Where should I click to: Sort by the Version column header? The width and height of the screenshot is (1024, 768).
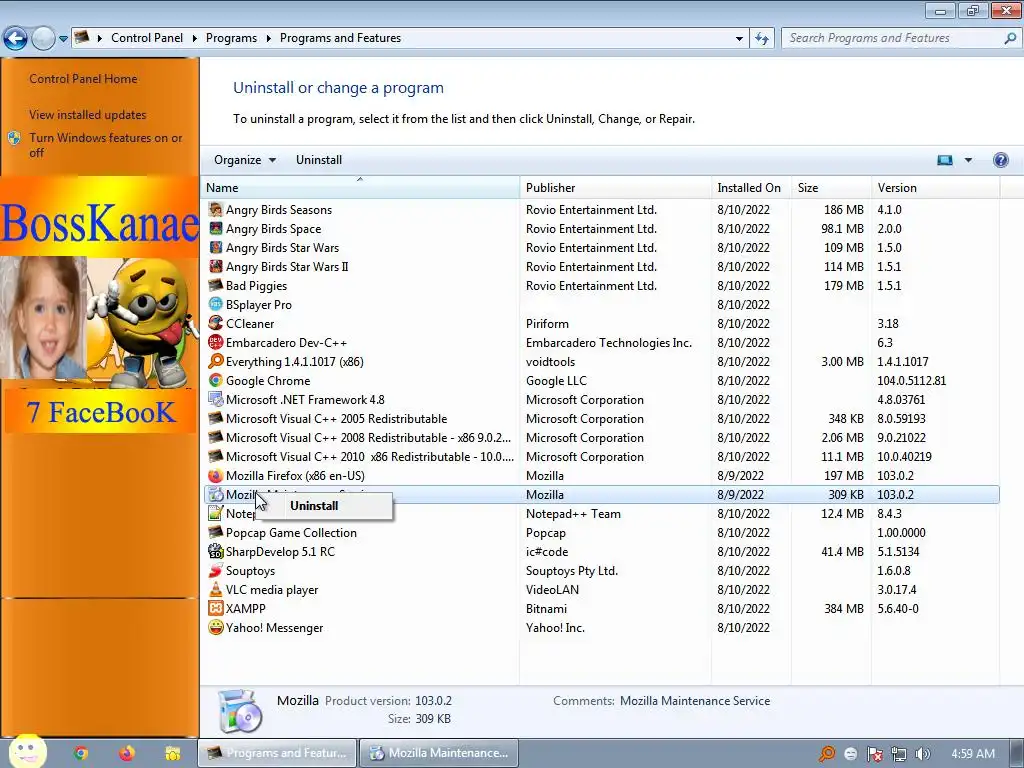coord(935,187)
